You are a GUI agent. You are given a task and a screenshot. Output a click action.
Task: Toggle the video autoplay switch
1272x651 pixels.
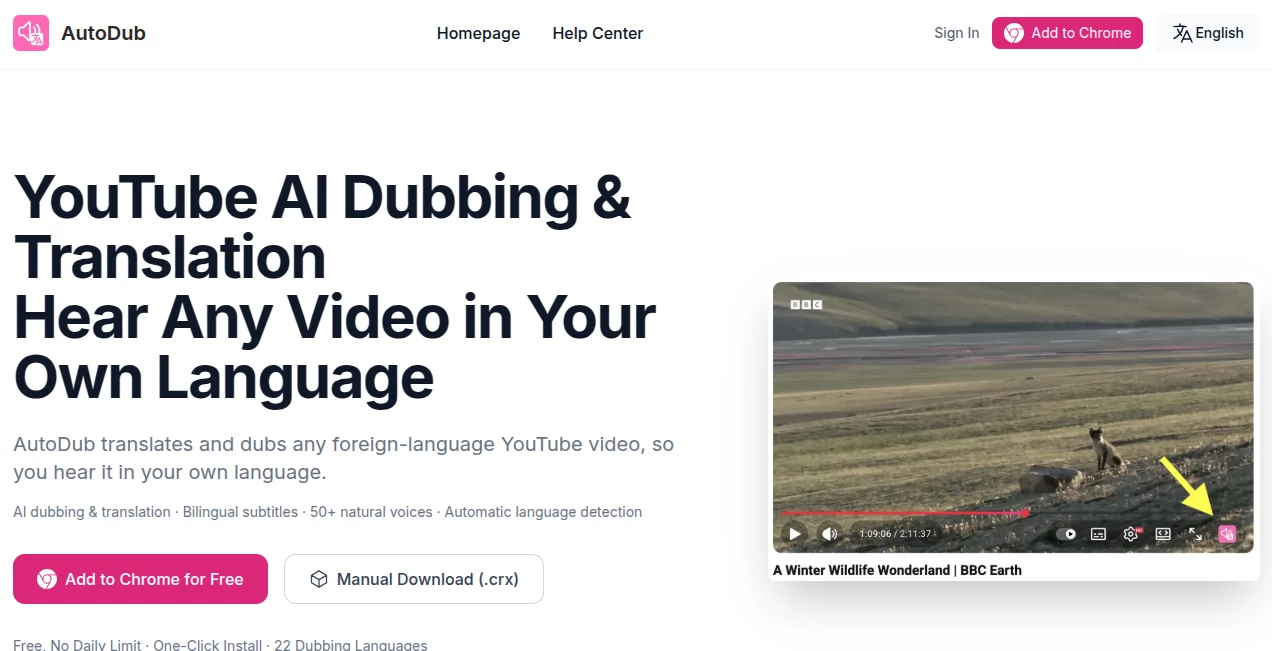coord(1066,534)
